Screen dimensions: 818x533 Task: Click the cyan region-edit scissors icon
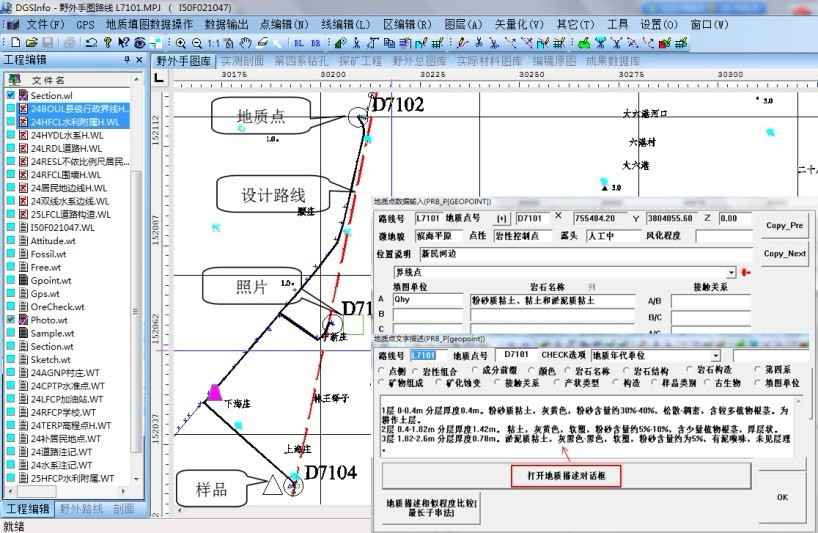tap(600, 43)
